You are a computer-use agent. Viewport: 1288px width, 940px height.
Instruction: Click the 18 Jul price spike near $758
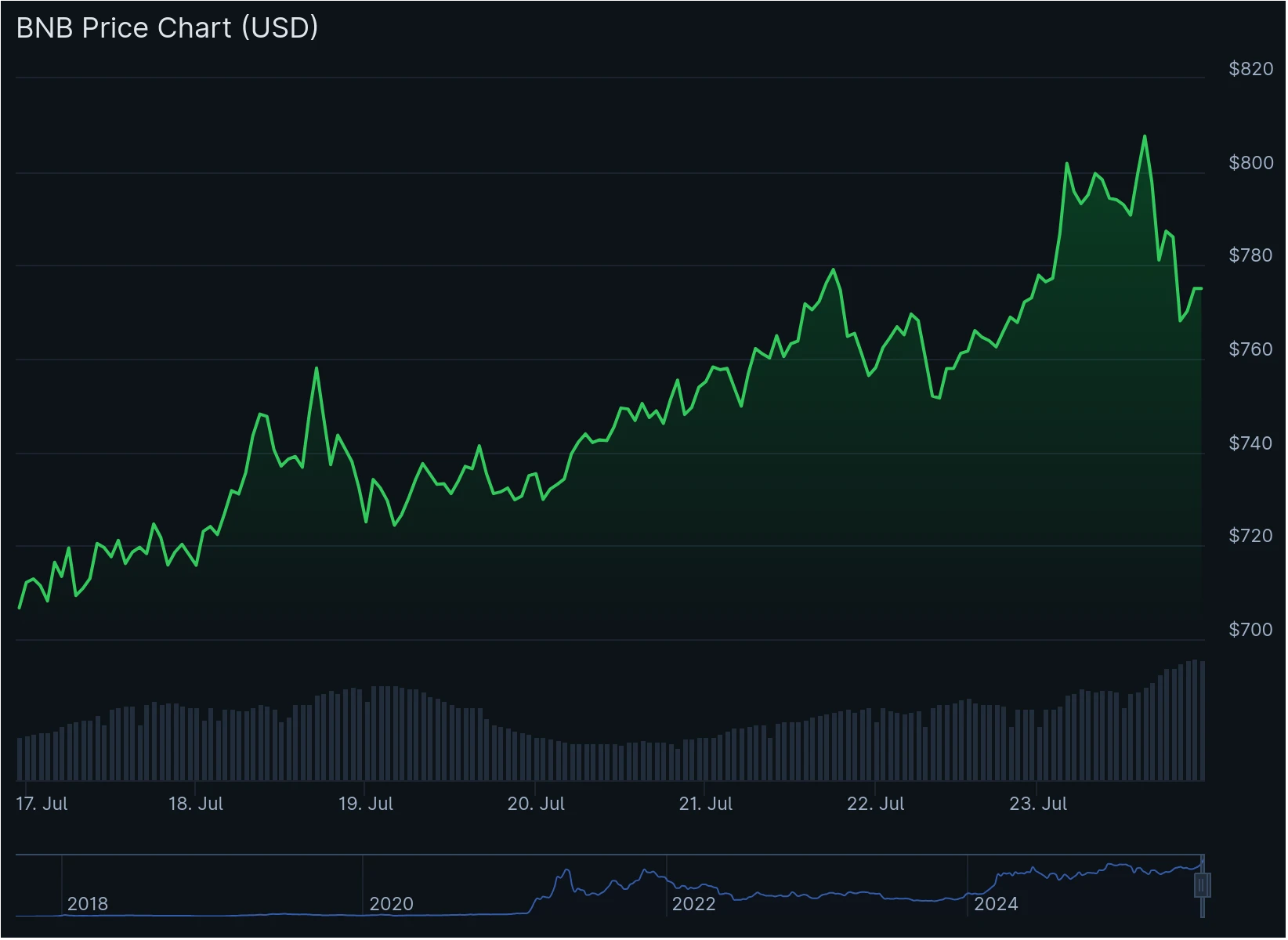click(317, 368)
